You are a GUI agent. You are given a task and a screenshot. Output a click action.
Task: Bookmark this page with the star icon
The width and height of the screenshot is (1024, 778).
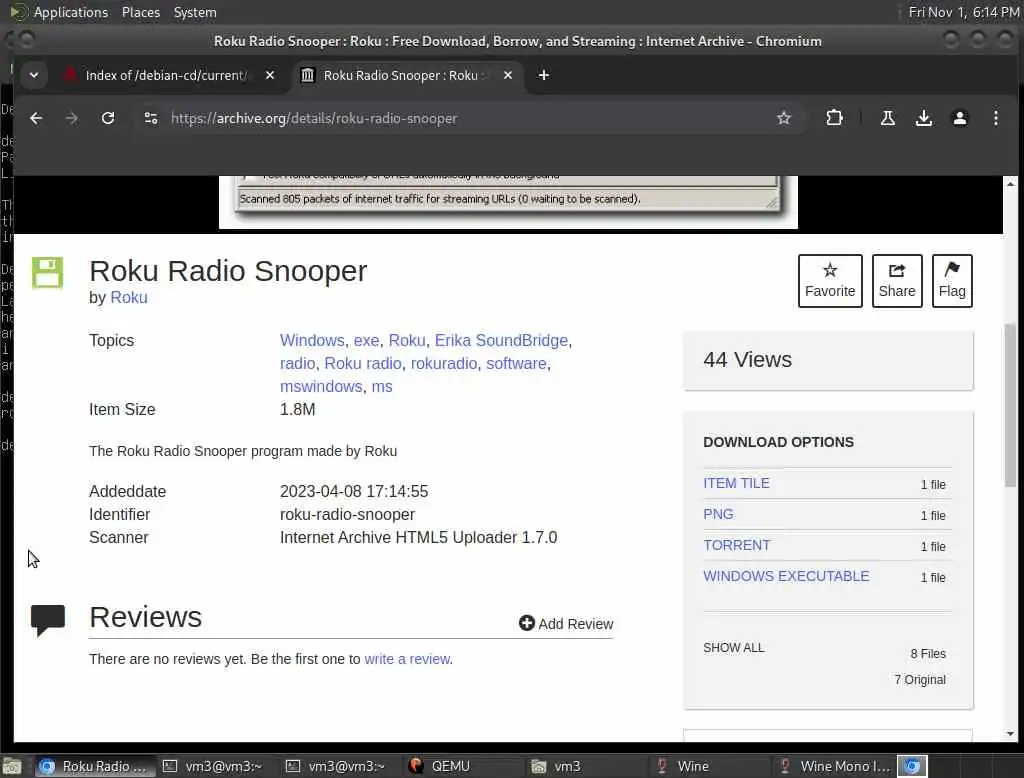[x=784, y=118]
